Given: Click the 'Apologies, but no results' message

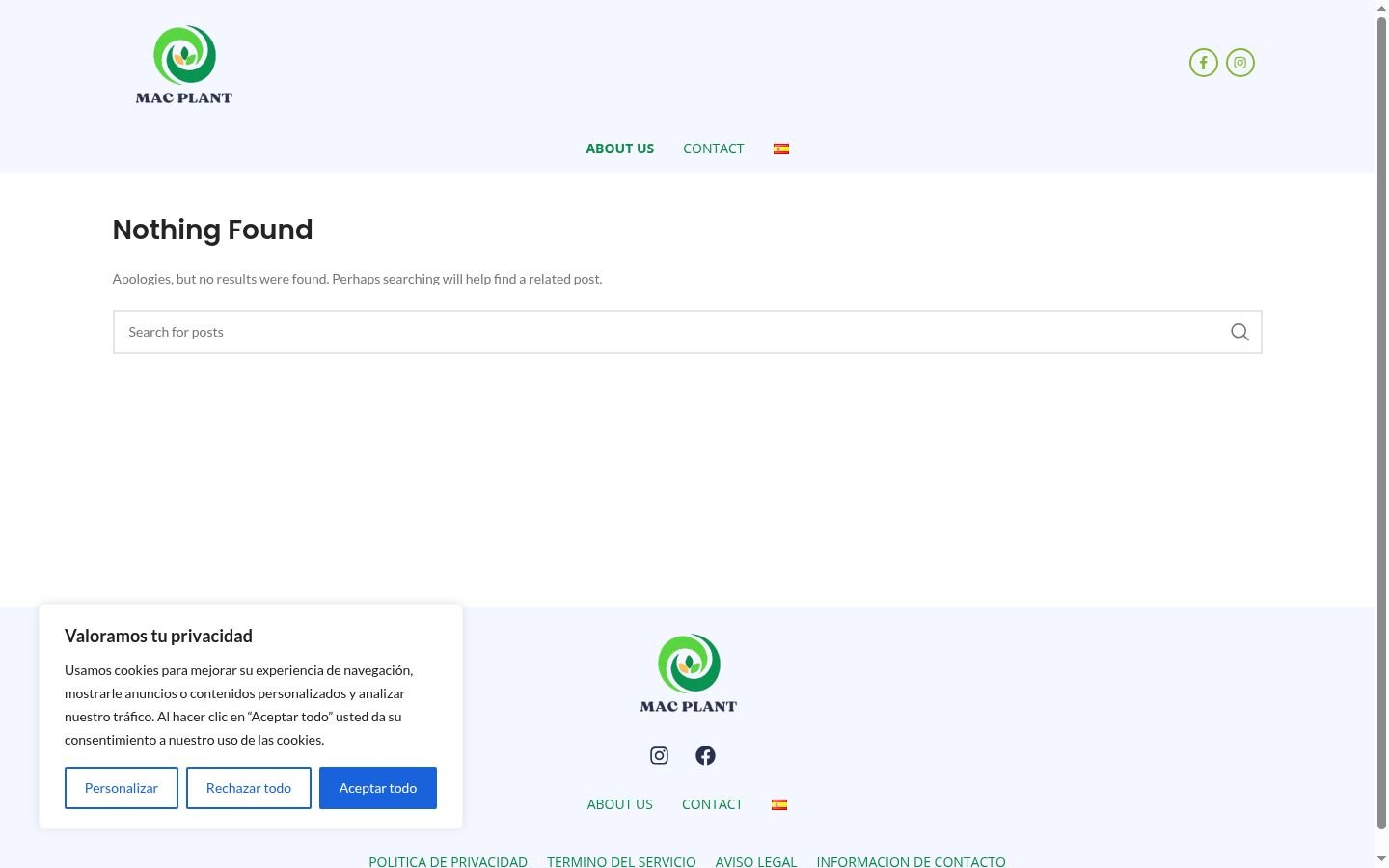Looking at the screenshot, I should point(357,279).
